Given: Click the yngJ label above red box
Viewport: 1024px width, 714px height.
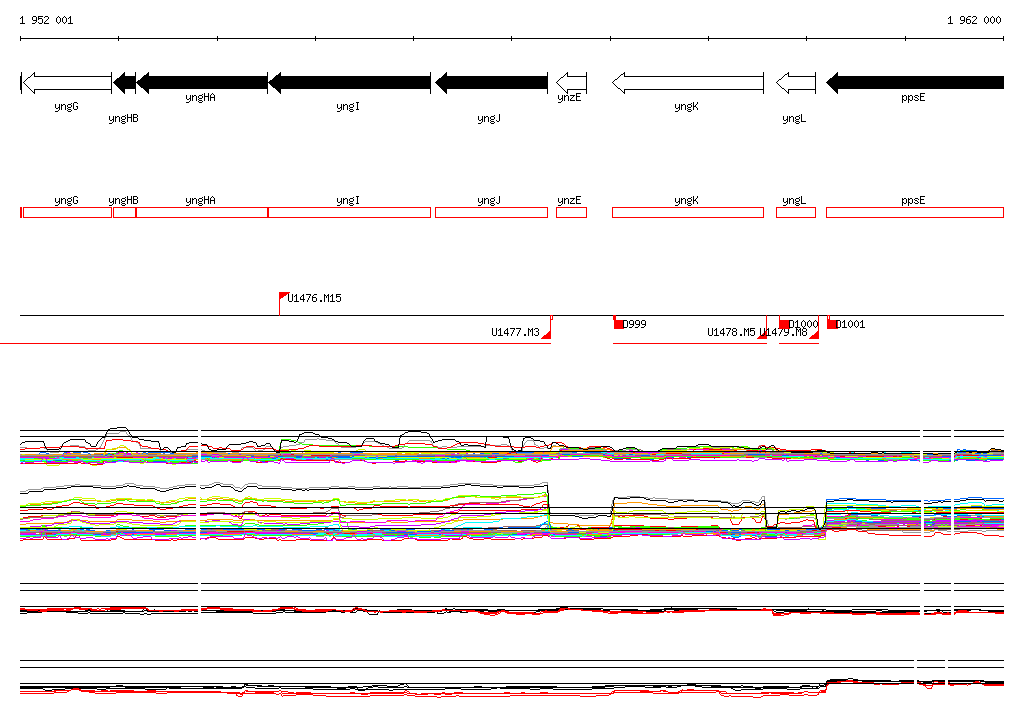Looking at the screenshot, I should click(489, 201).
